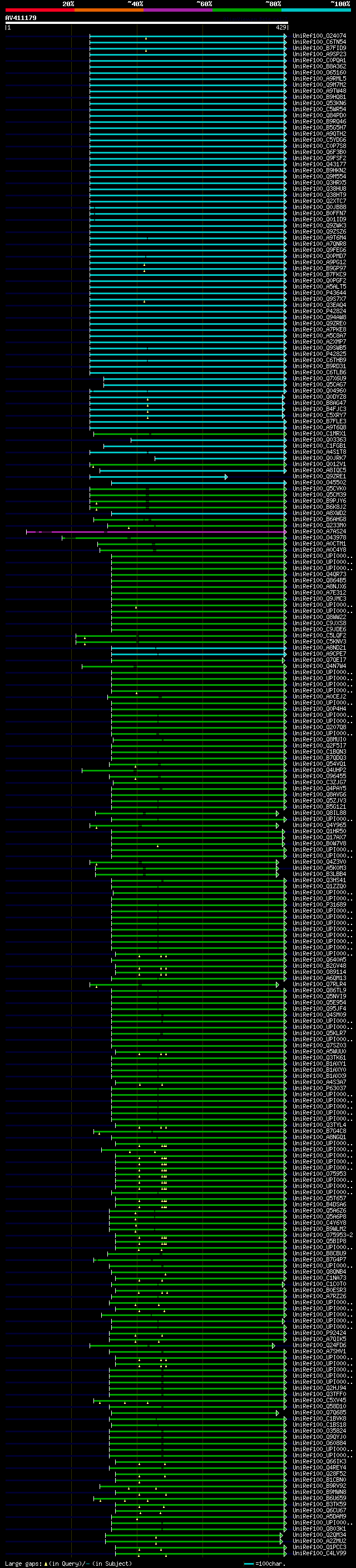Click the purple A7AS24 alignment bar
This screenshot has height=1568, width=356.
[x=156, y=532]
